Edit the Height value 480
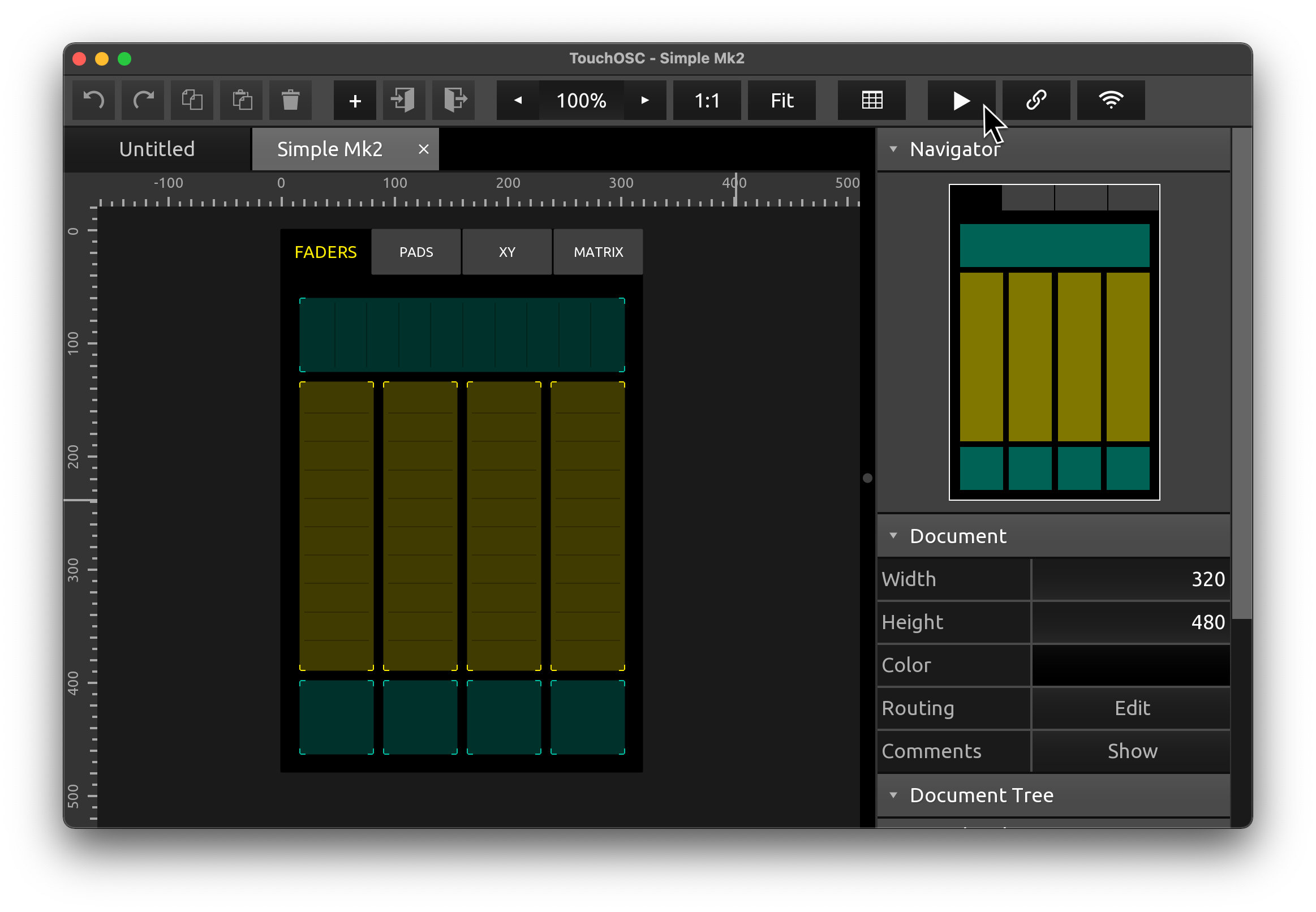Viewport: 1316px width, 912px height. click(1131, 622)
